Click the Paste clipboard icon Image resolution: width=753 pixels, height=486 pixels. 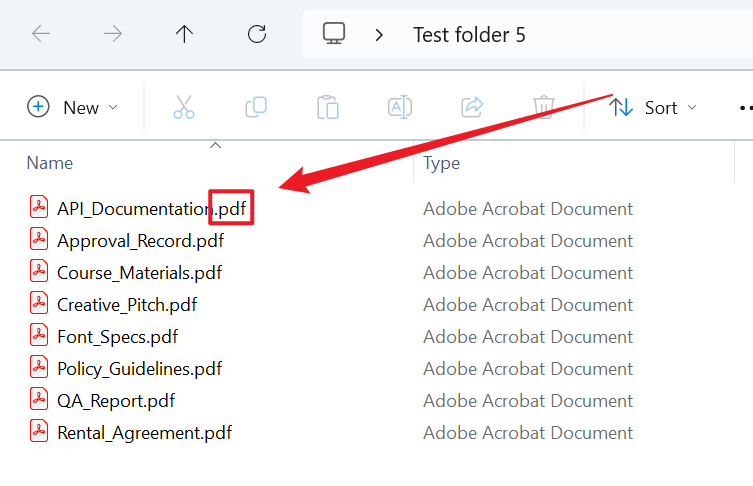click(x=328, y=107)
